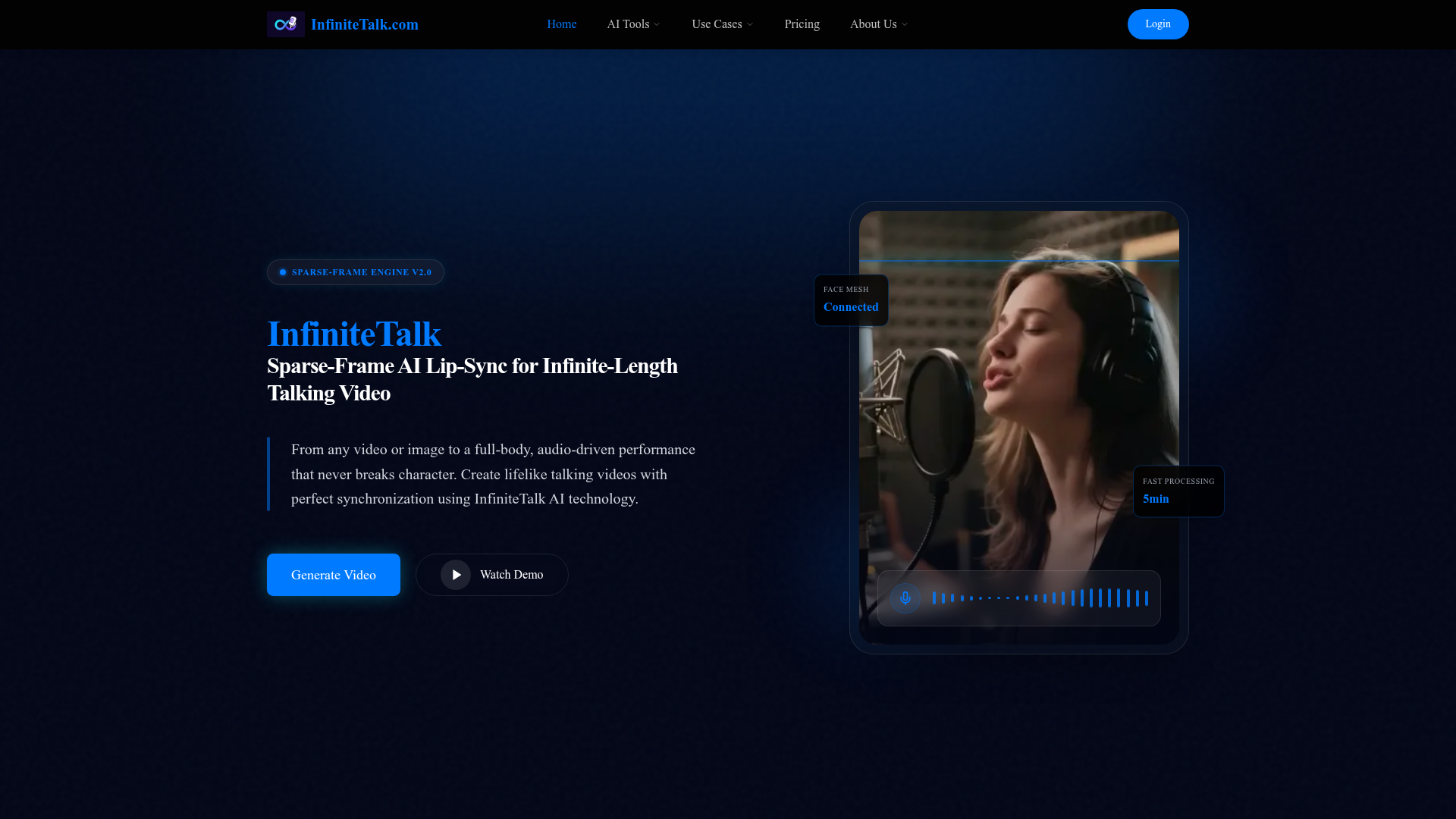
Task: Open the Pricing page from the navbar
Action: 802,24
